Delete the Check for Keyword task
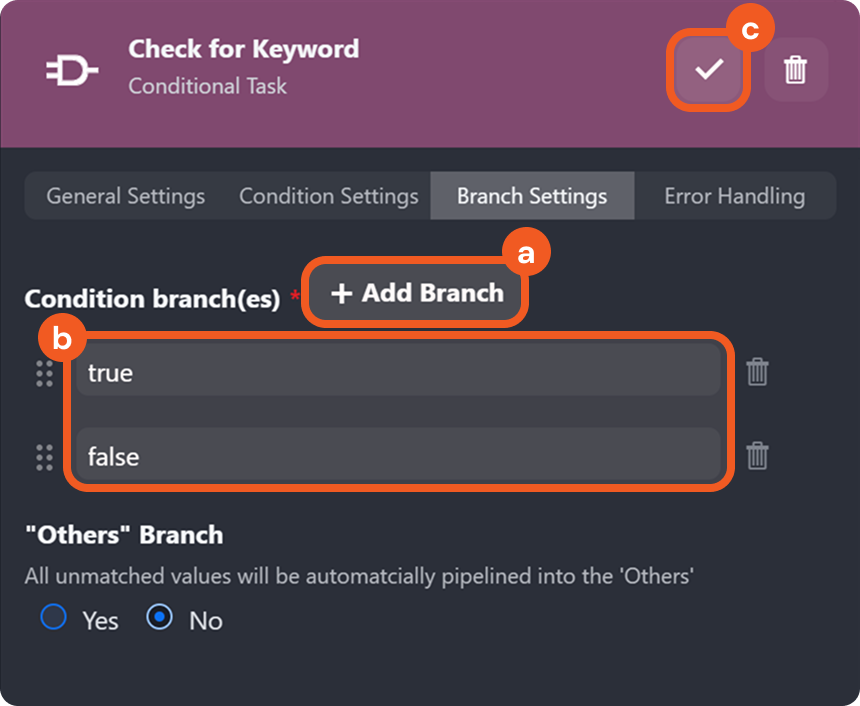This screenshot has height=706, width=860. point(796,70)
